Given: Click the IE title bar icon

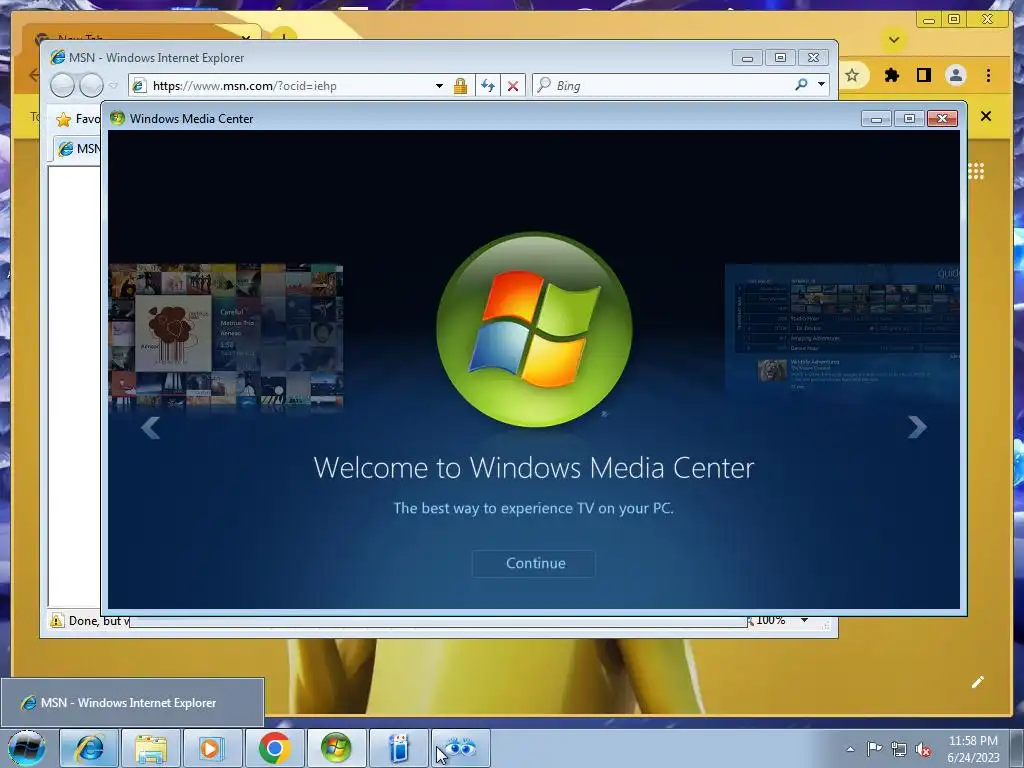Looking at the screenshot, I should 57,57.
